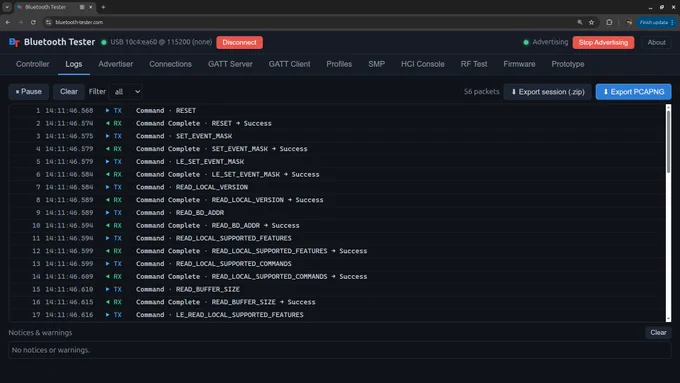Open the Prototype tab
Screen dimensions: 680x383
568,64
